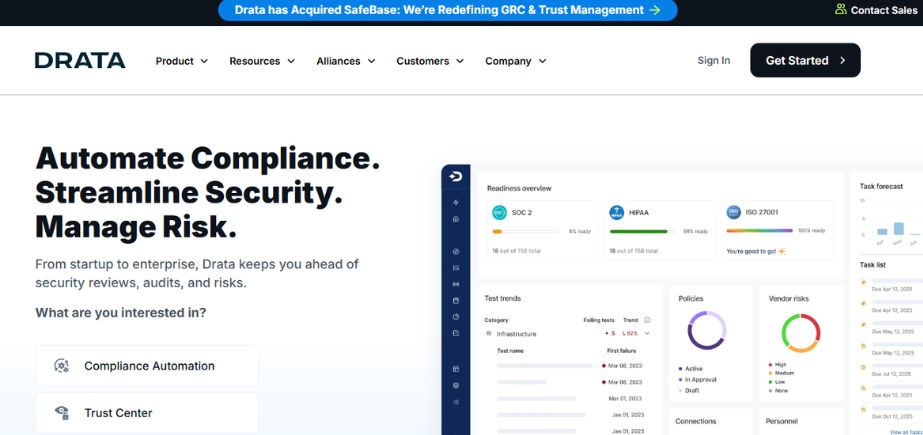
Task: Select the clock icon in the dashboard sidebar
Action: [x=456, y=317]
